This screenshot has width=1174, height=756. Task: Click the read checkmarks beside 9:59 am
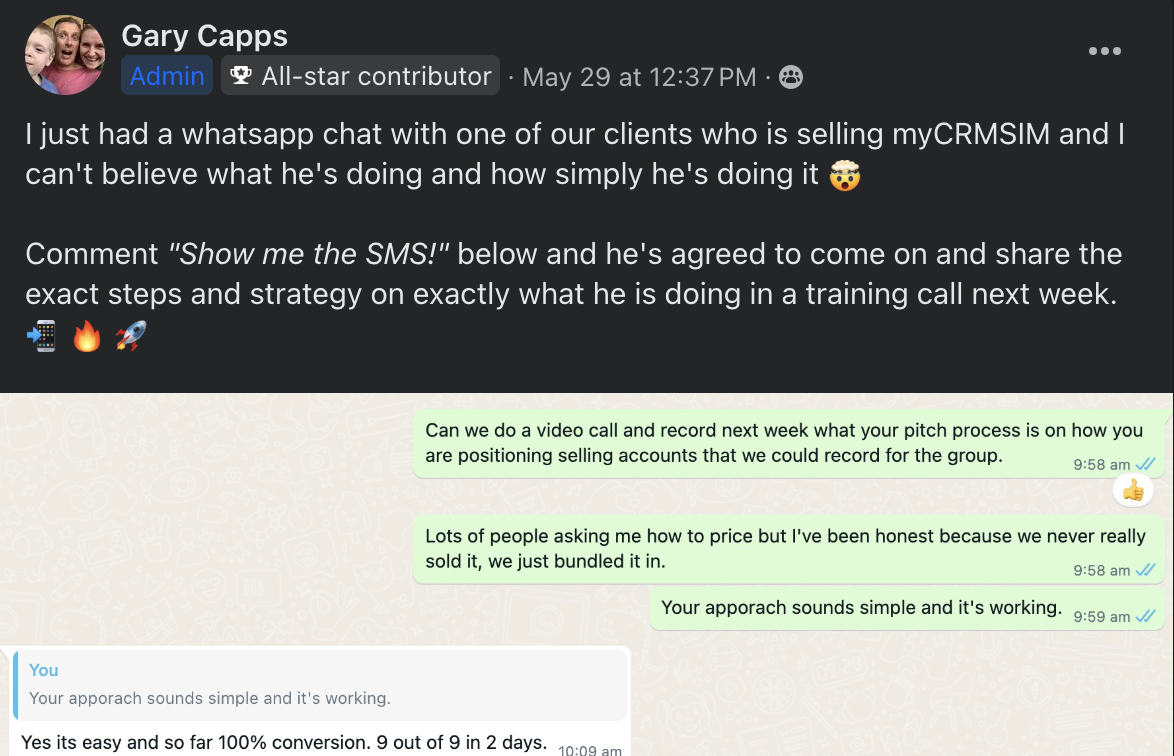pyautogui.click(x=1145, y=616)
